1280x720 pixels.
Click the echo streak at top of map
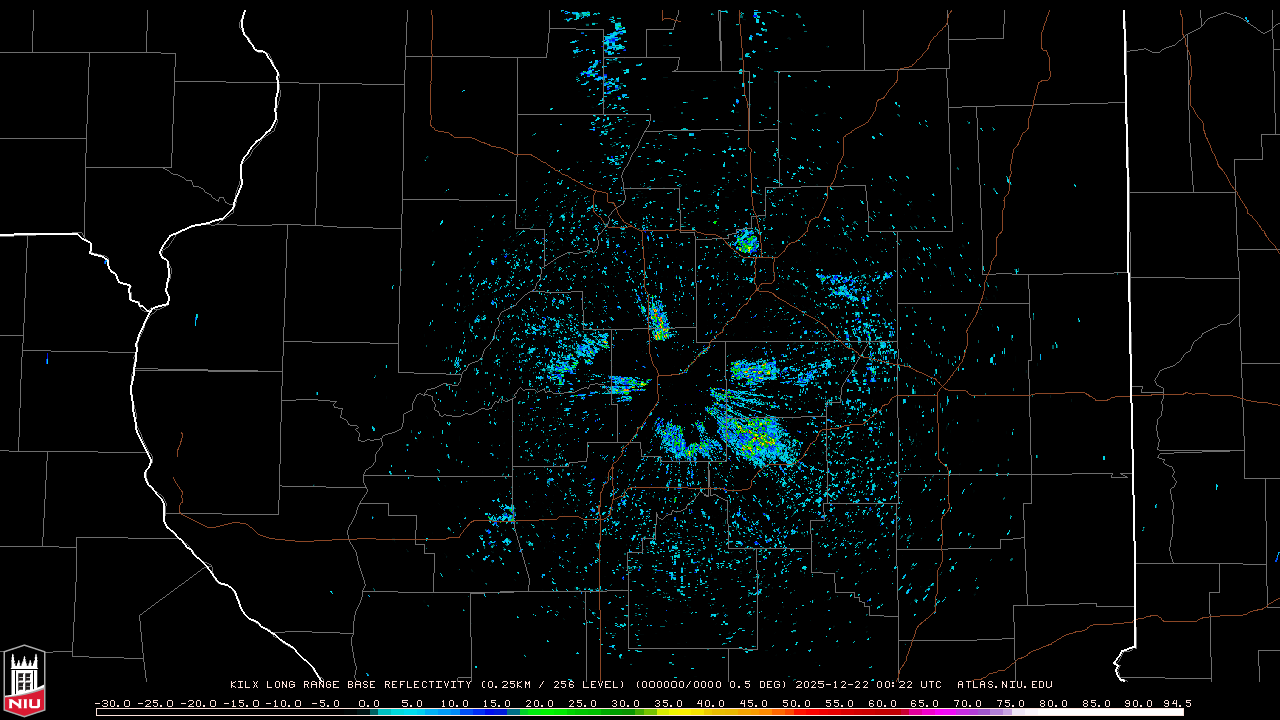pyautogui.click(x=612, y=45)
